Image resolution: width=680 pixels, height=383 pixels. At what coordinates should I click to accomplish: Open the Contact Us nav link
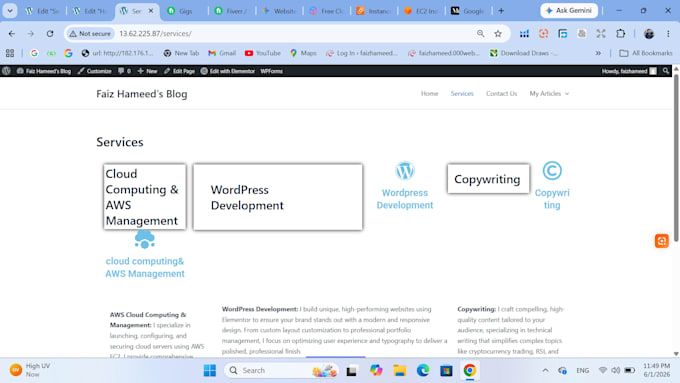click(501, 94)
